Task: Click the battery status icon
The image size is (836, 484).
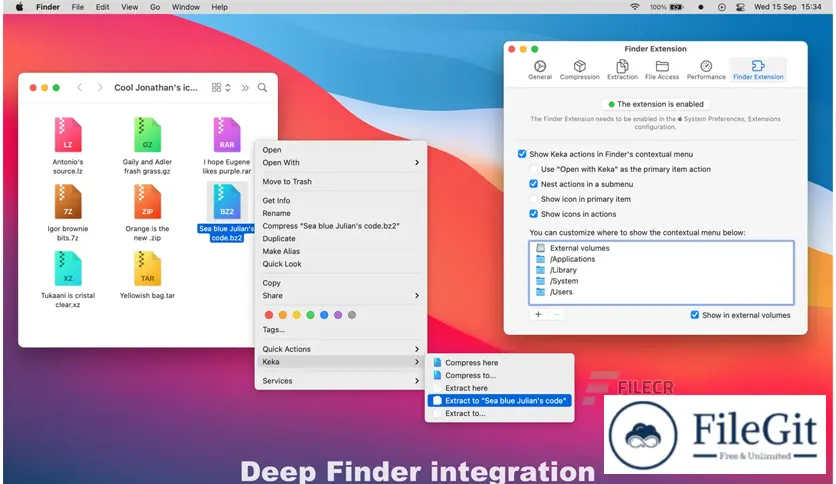Action: (677, 7)
